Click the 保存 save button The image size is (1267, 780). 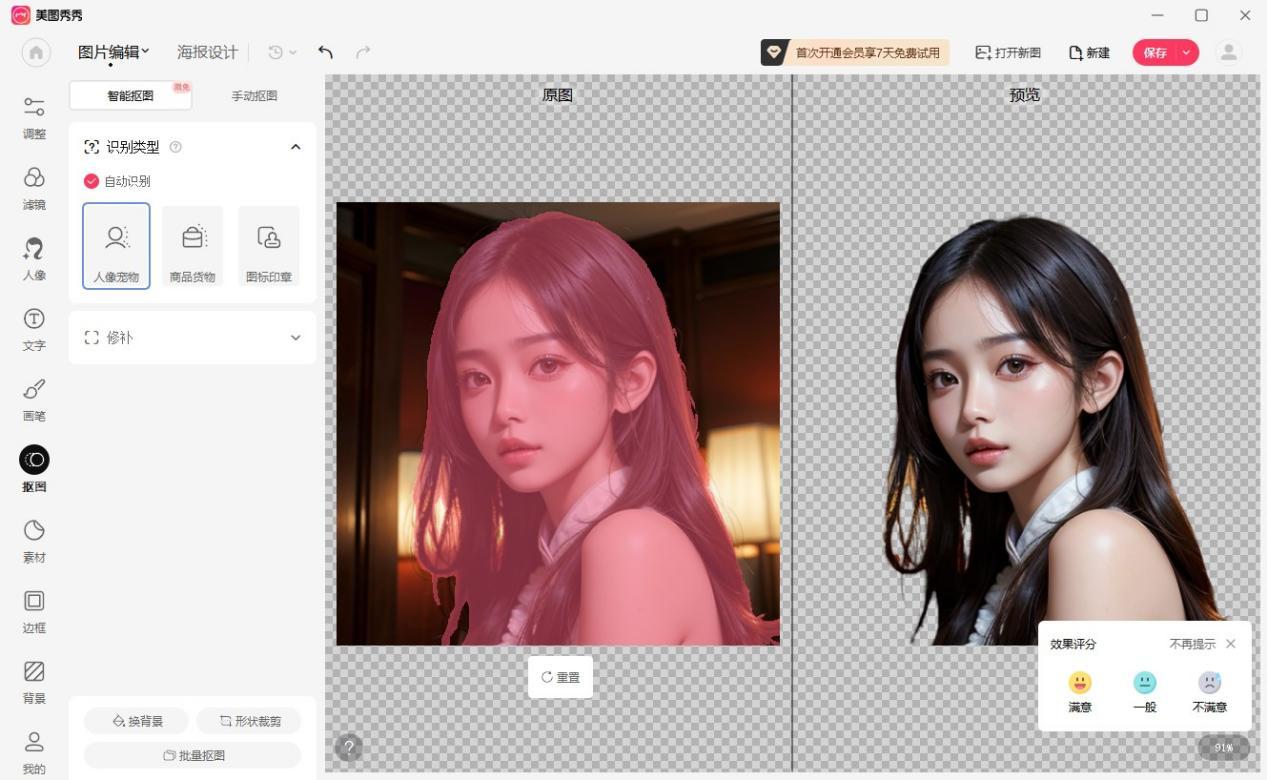(x=1155, y=52)
